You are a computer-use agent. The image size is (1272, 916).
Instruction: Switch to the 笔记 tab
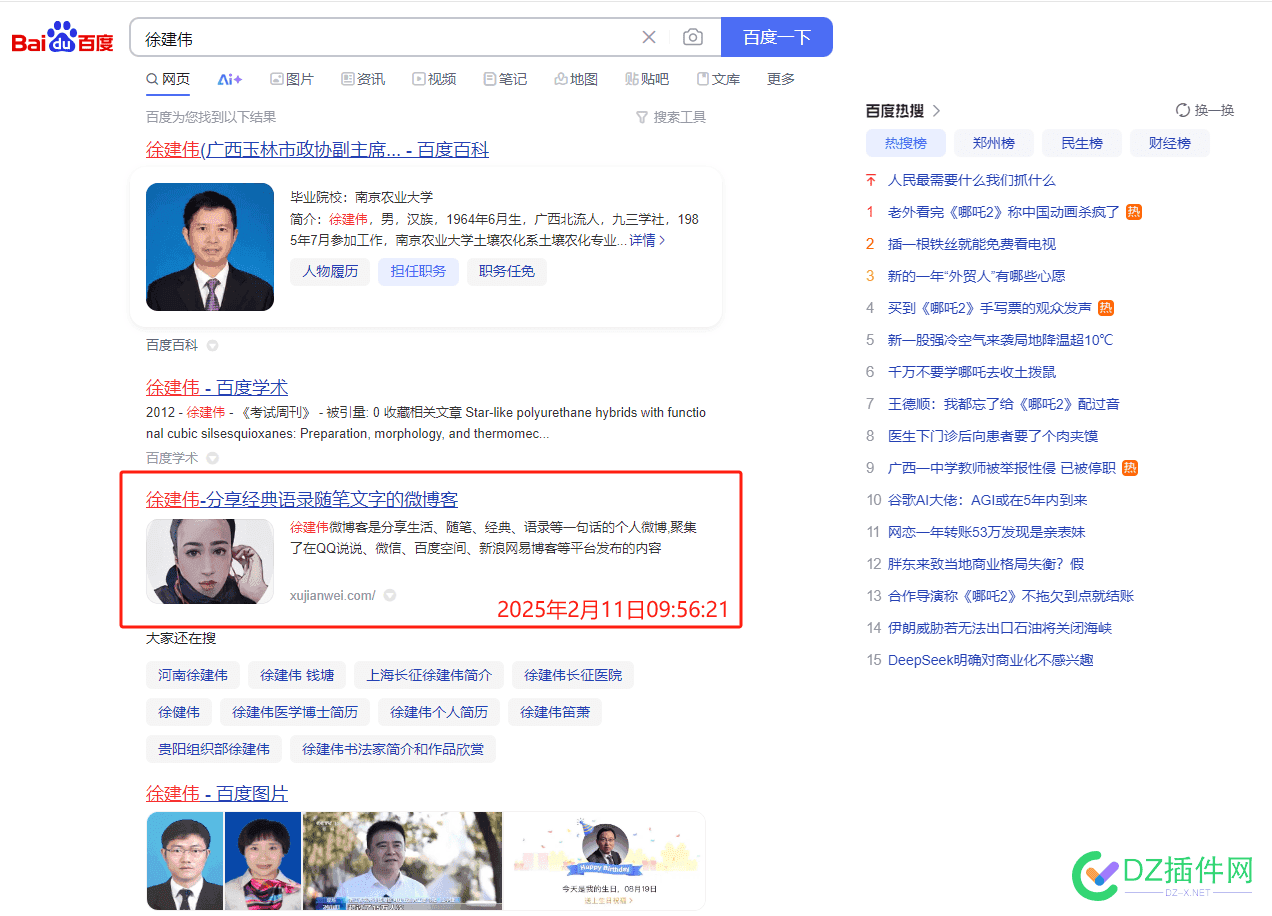pos(505,79)
